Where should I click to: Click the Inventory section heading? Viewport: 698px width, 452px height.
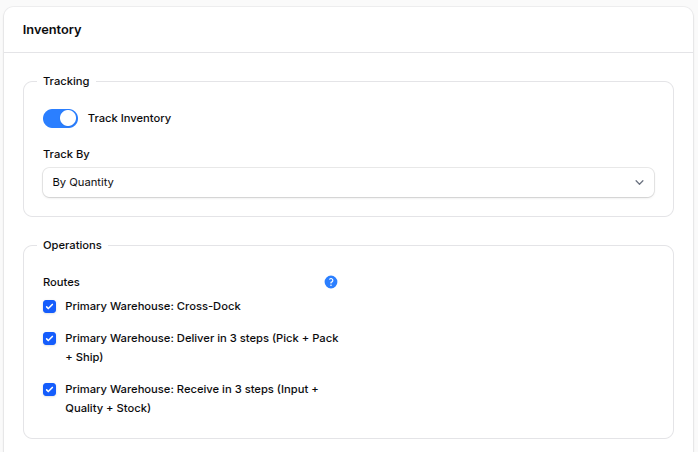pyautogui.click(x=52, y=30)
